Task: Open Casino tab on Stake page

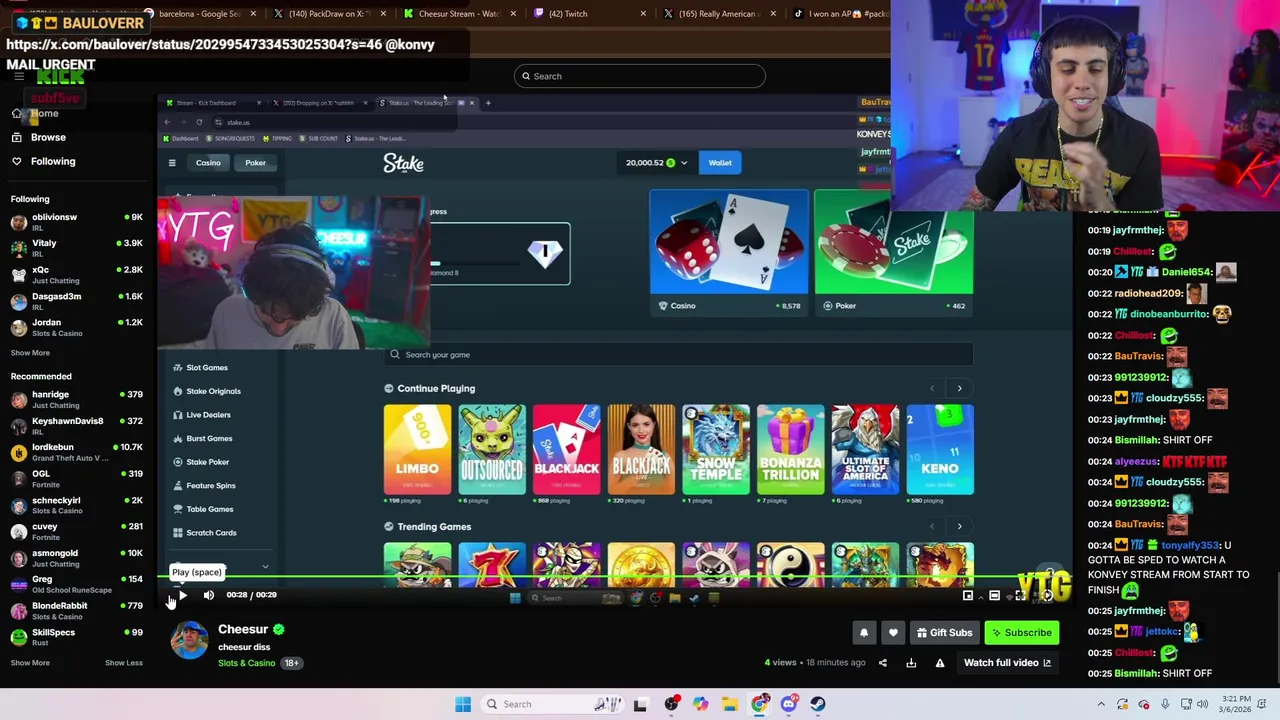Action: click(208, 163)
